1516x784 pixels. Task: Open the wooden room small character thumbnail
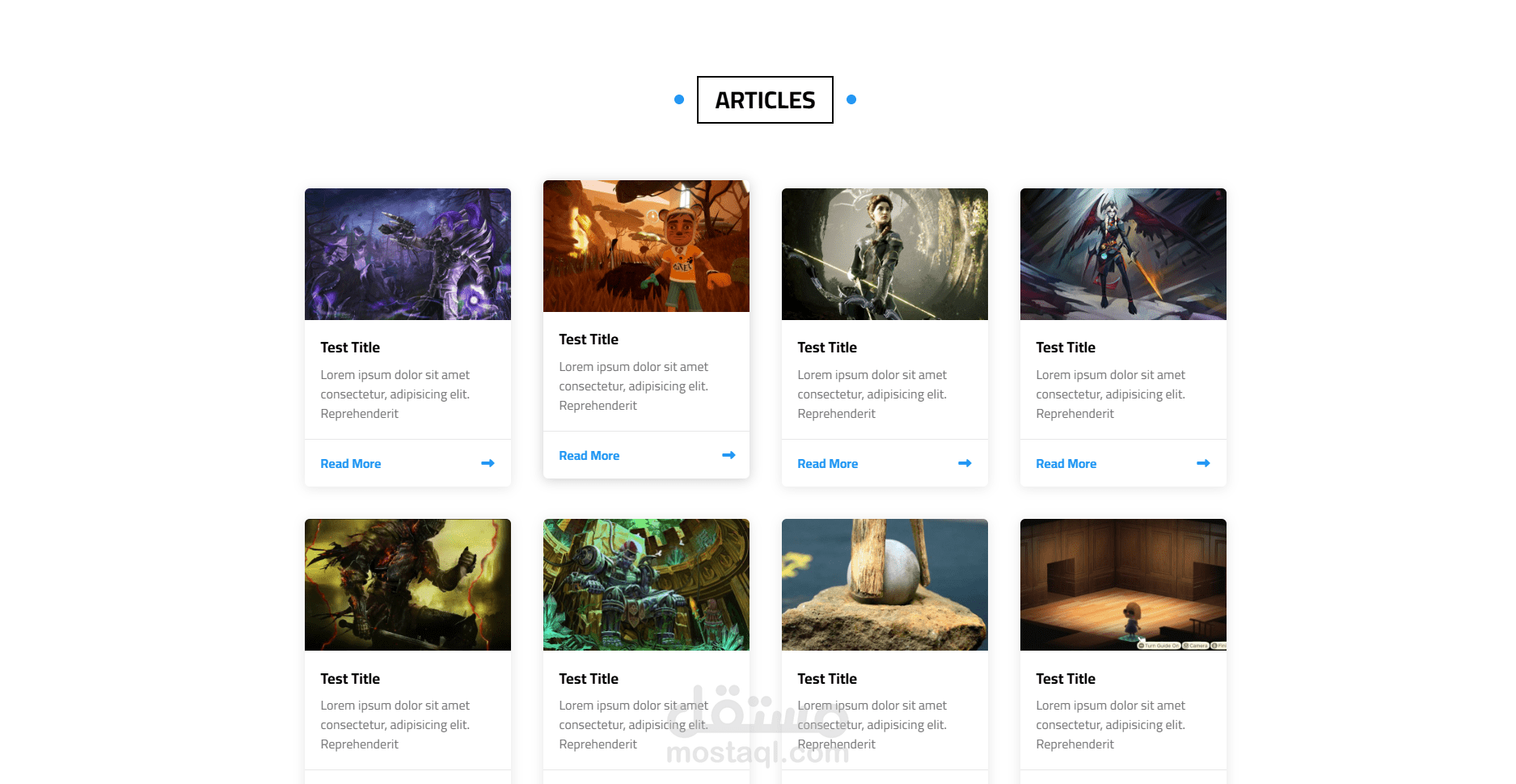1123,584
